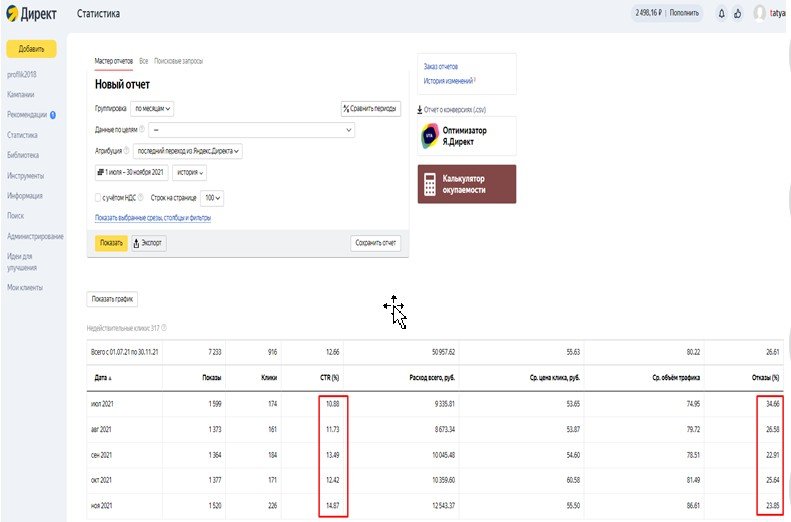This screenshot has height=522, width=791.
Task: Click the thumbs-up feedback icon
Action: tap(737, 14)
